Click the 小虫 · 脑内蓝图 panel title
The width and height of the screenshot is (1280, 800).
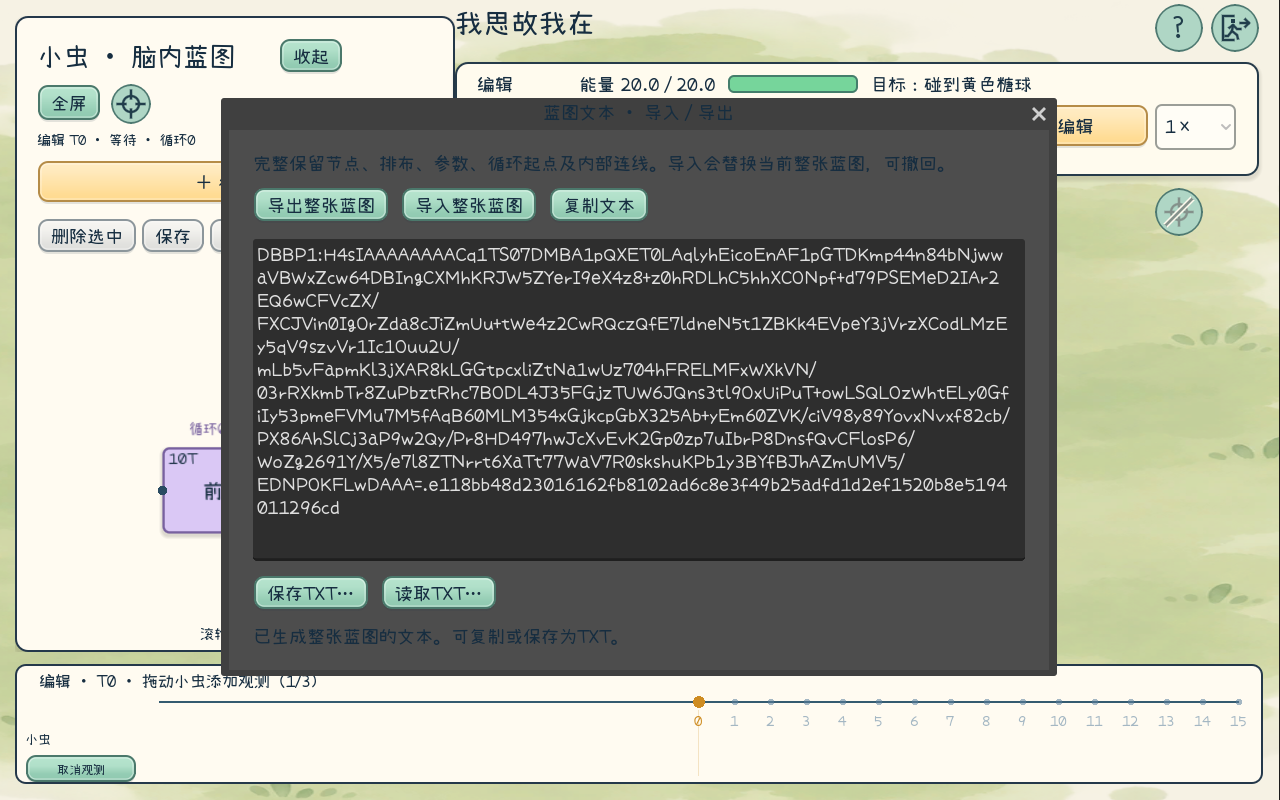click(x=138, y=57)
